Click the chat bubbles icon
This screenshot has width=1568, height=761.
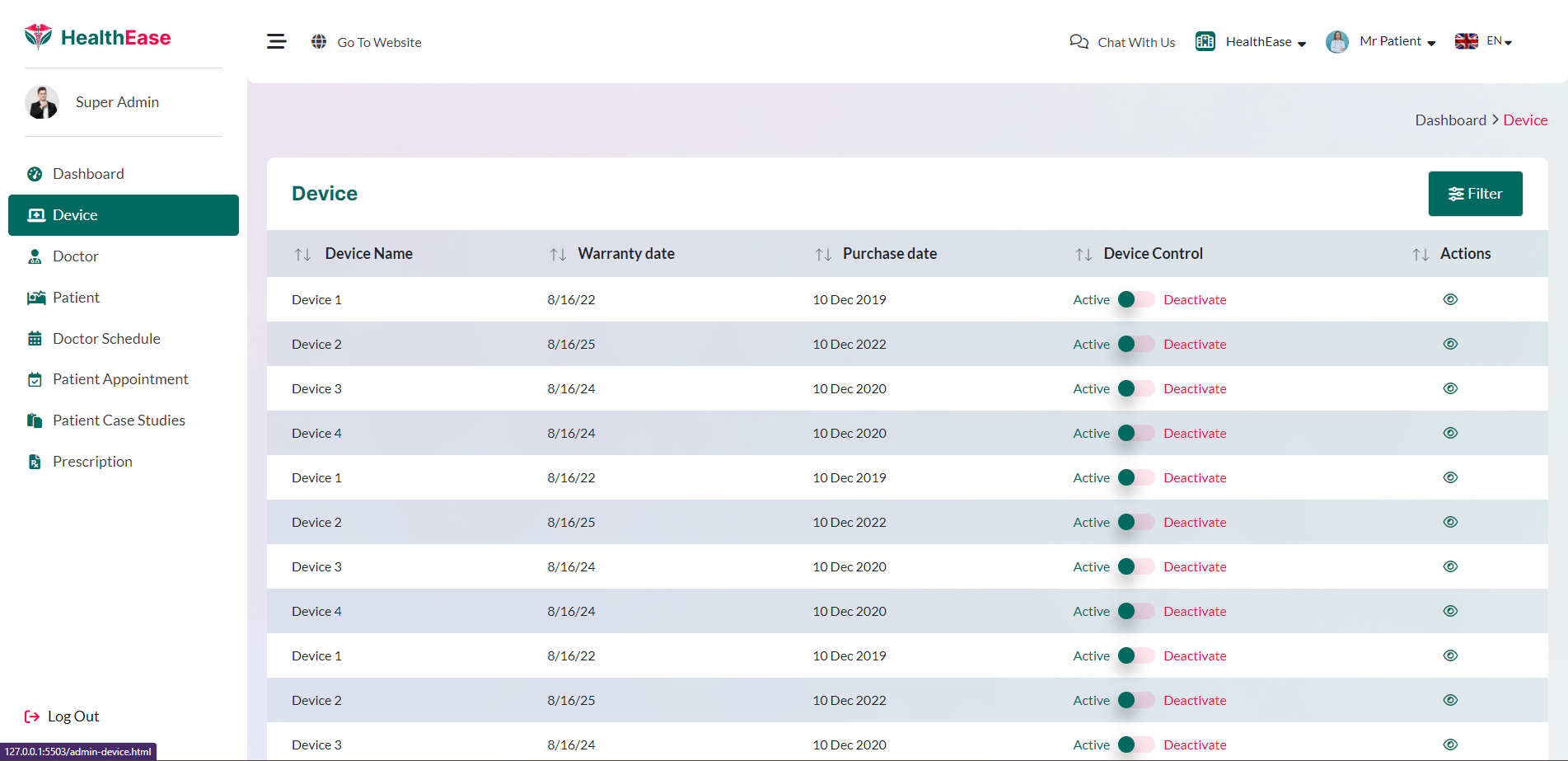tap(1079, 41)
